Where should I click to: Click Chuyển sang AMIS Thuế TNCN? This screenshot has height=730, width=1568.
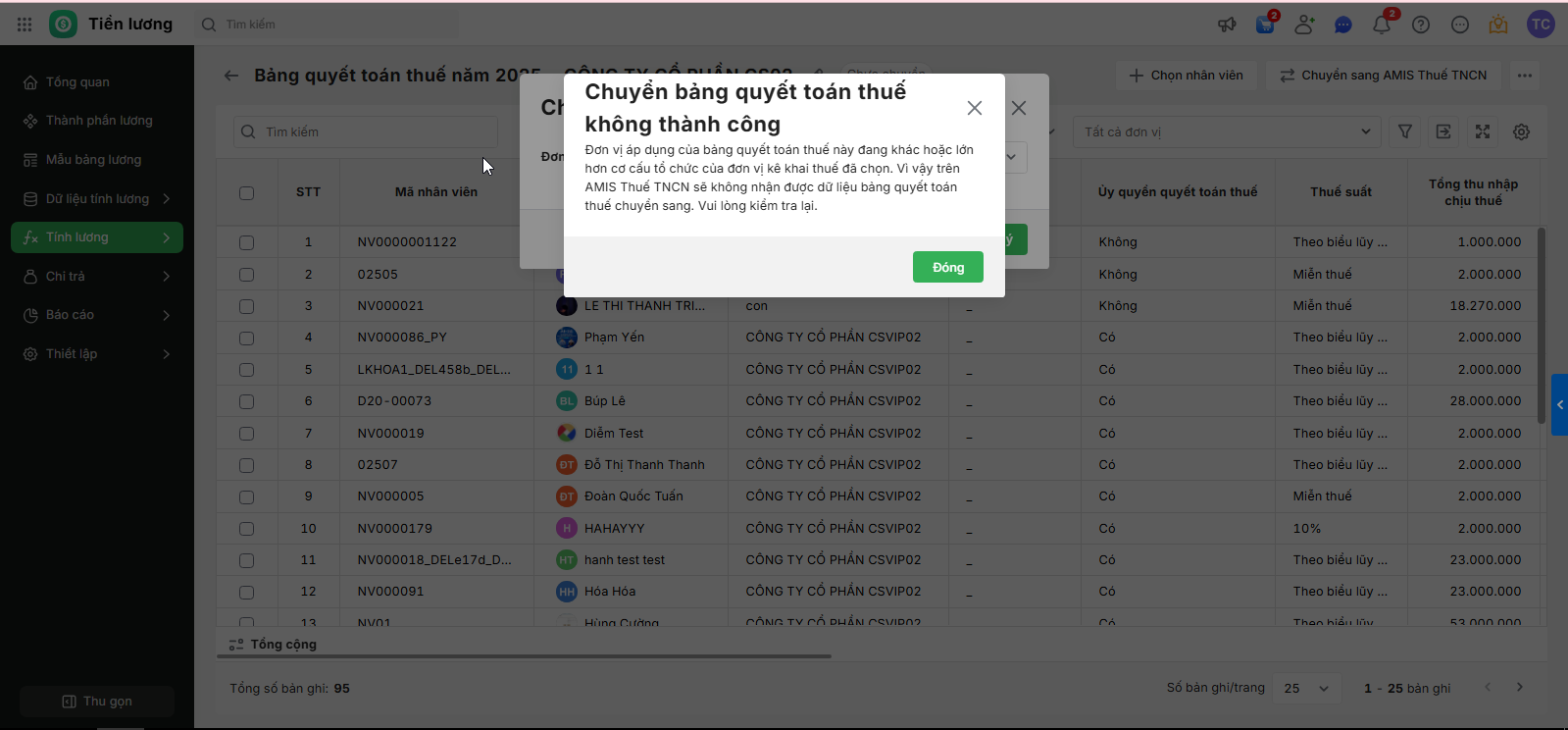(1383, 76)
